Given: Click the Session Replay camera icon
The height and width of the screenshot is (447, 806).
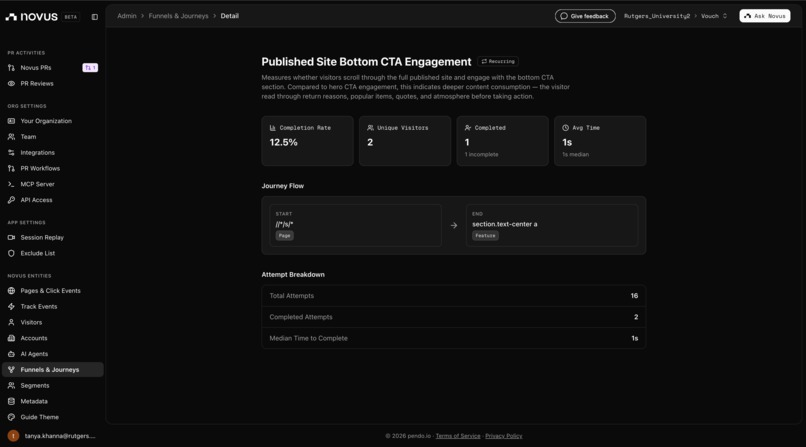Looking at the screenshot, I should [x=11, y=238].
